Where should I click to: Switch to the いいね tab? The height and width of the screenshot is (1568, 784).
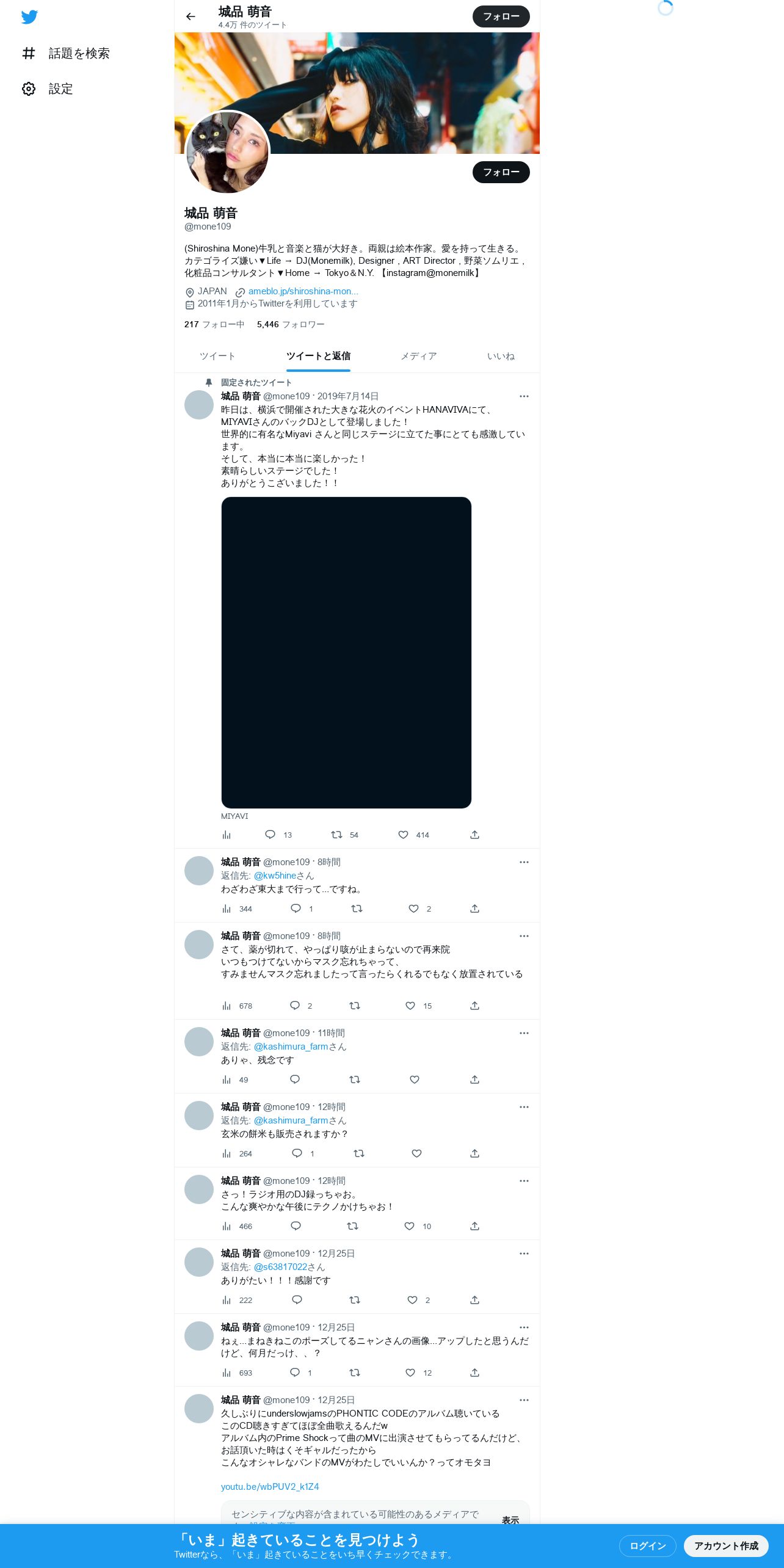pyautogui.click(x=501, y=356)
